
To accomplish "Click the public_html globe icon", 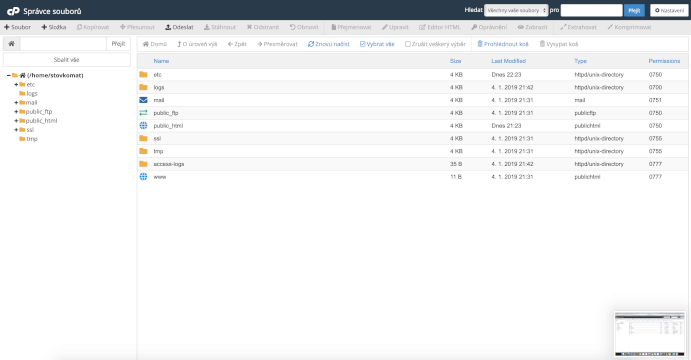I will click(143, 126).
